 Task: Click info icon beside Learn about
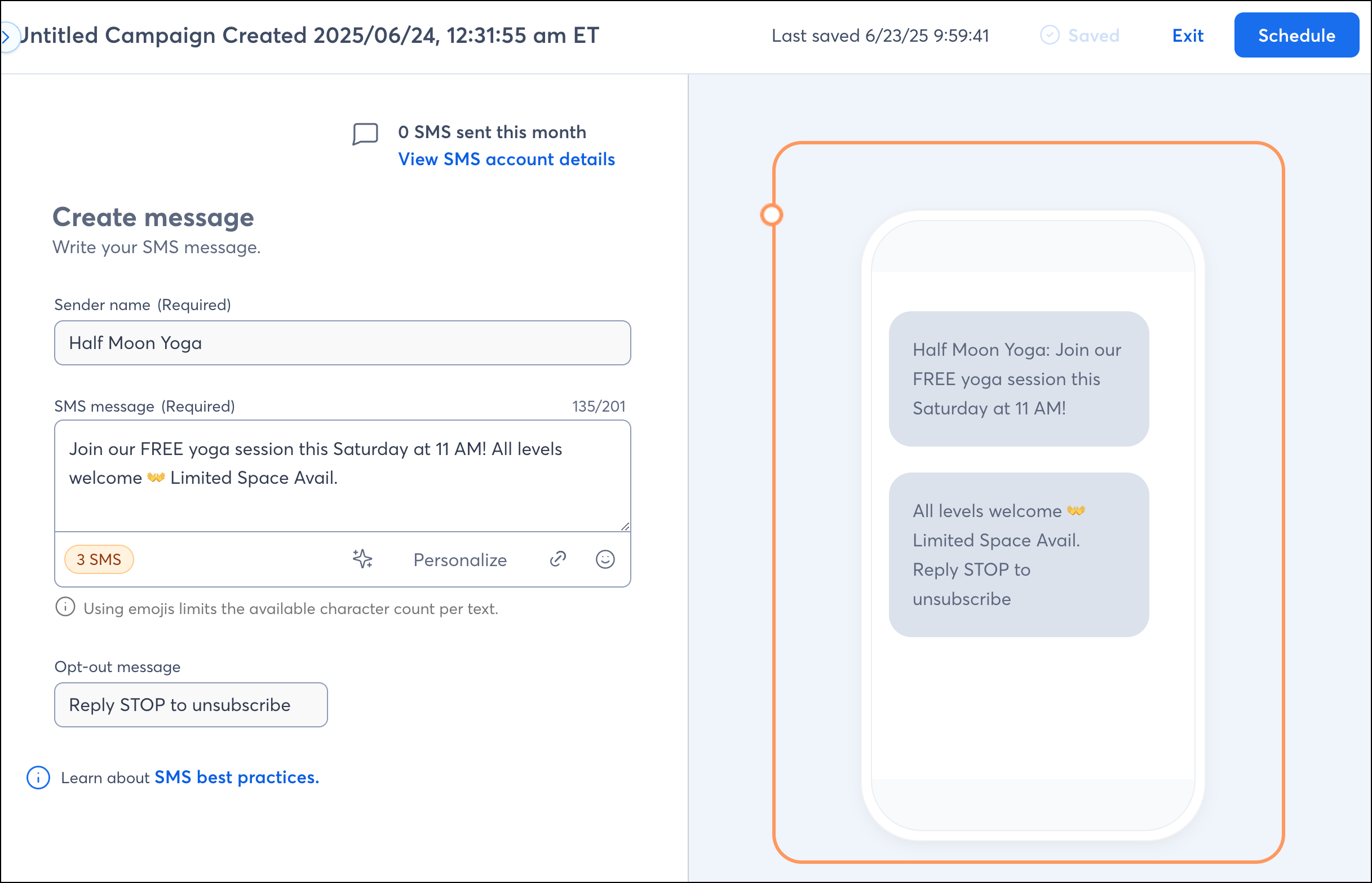click(x=38, y=778)
